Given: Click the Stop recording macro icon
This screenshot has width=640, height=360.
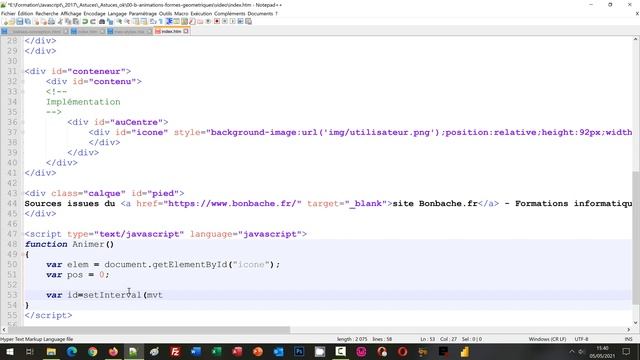Looking at the screenshot, I should click(x=224, y=21).
